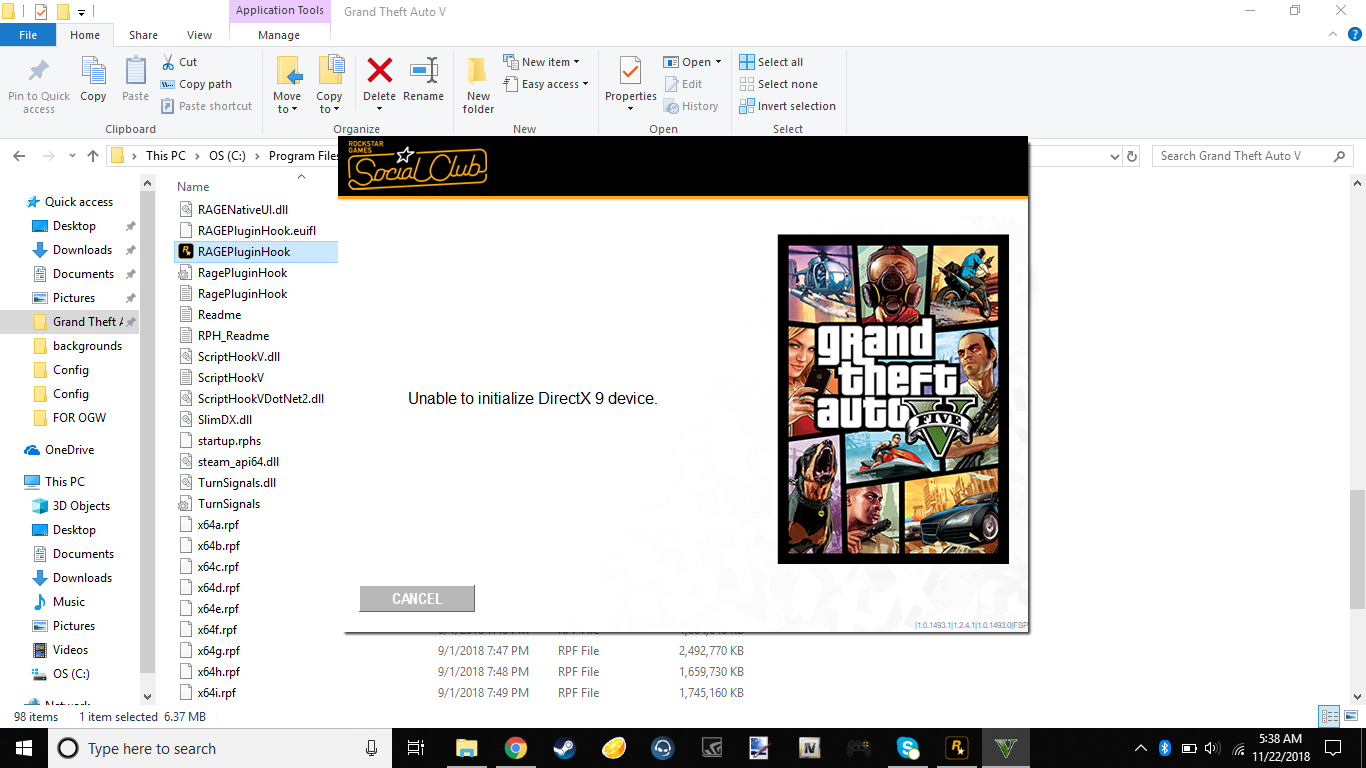Click the microphone icon in taskbar search
This screenshot has height=768, width=1366.
[372, 748]
